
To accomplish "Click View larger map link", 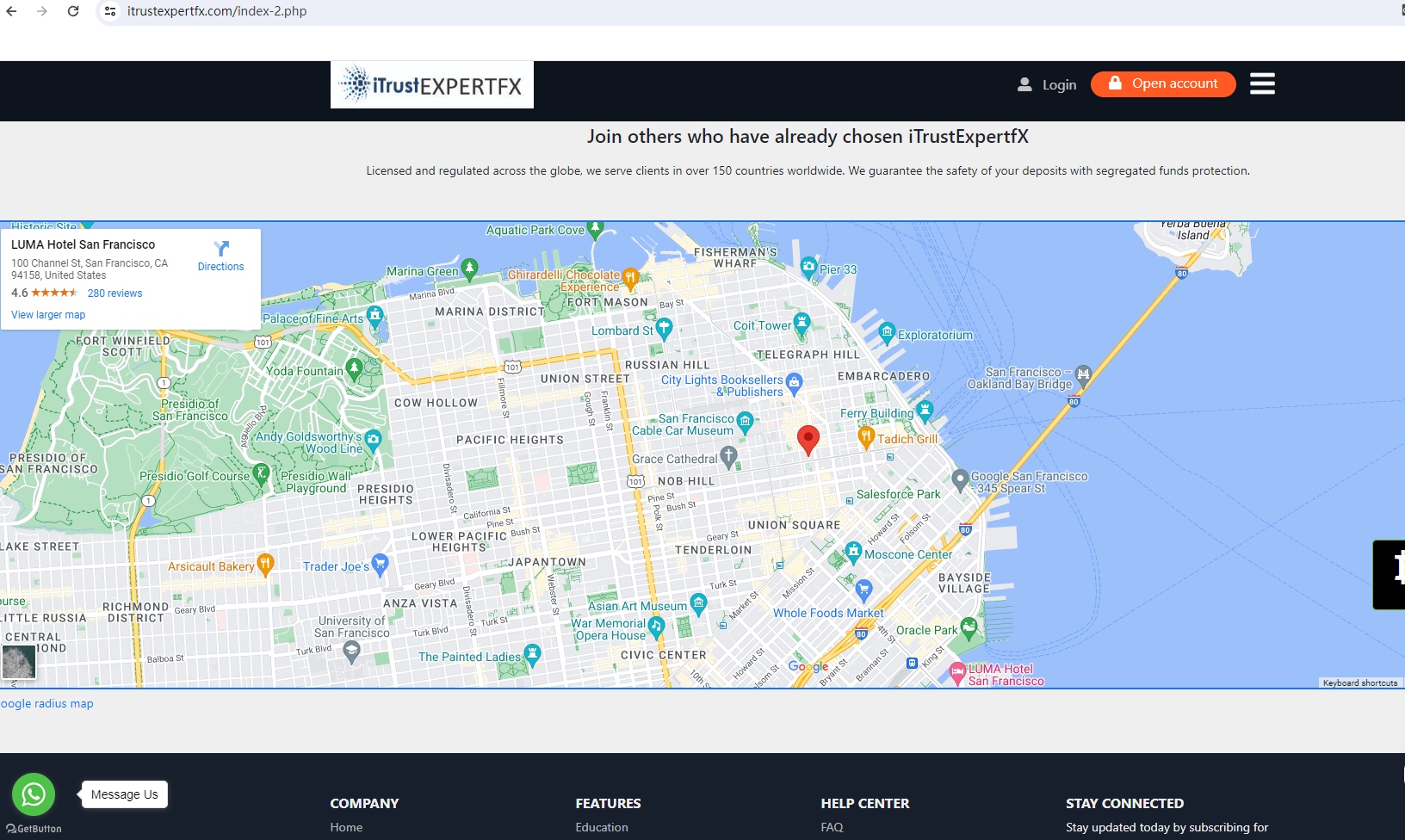I will (48, 315).
